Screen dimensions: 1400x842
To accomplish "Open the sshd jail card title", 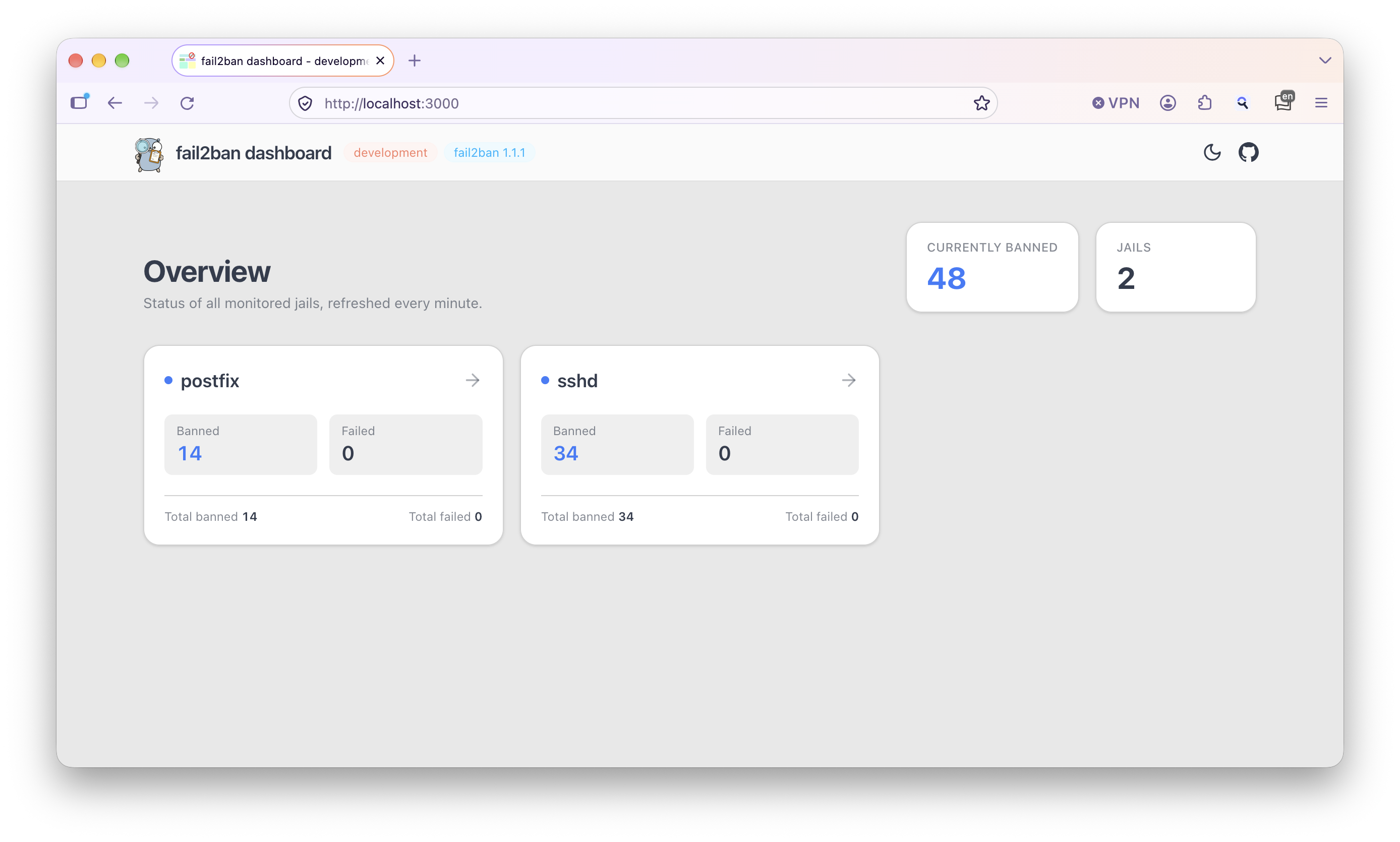I will [577, 381].
